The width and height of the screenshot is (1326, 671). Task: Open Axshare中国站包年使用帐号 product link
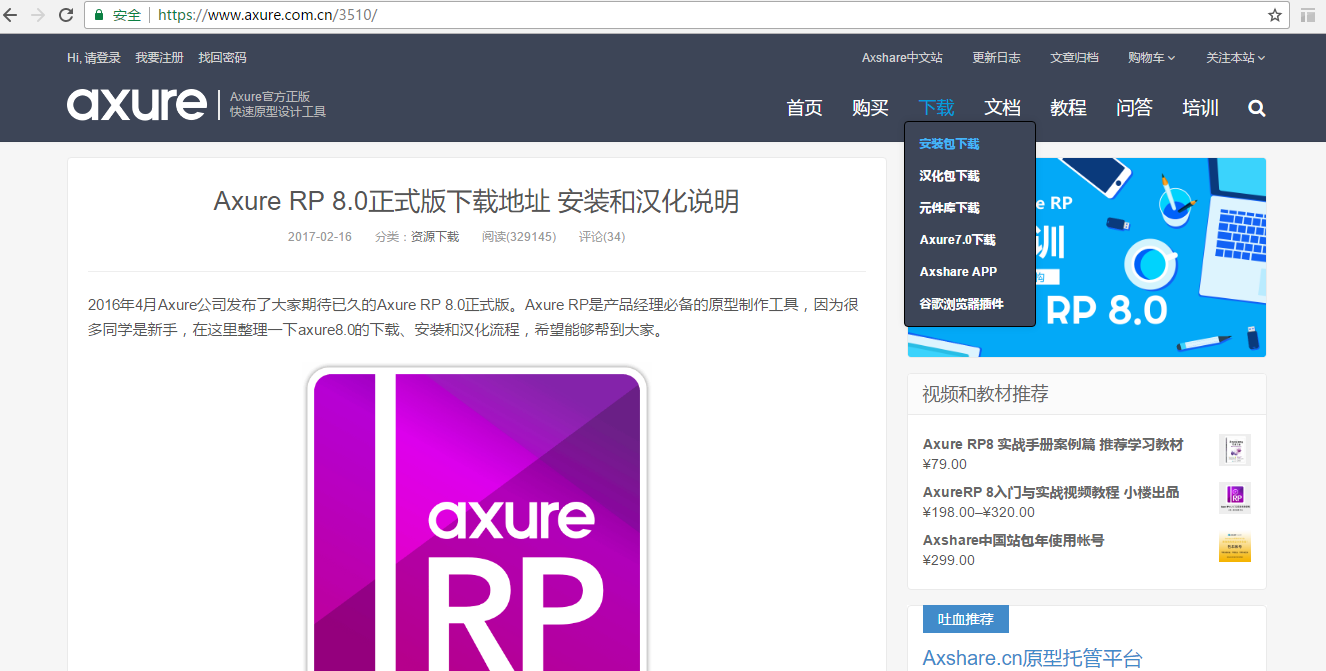pos(1013,540)
